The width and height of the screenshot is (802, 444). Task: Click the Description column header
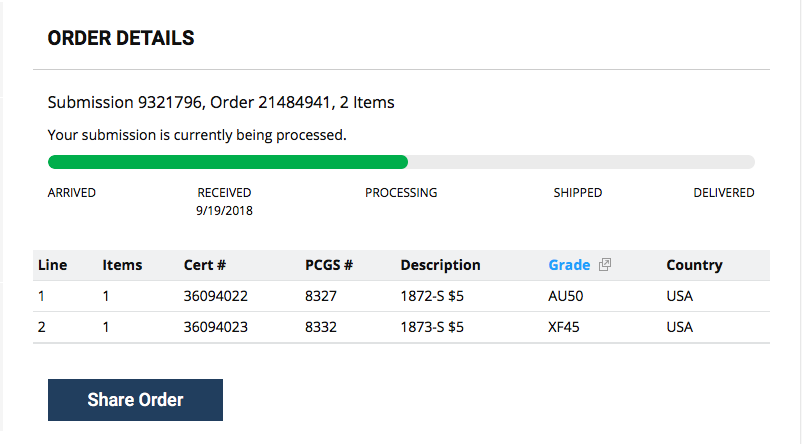[x=440, y=265]
